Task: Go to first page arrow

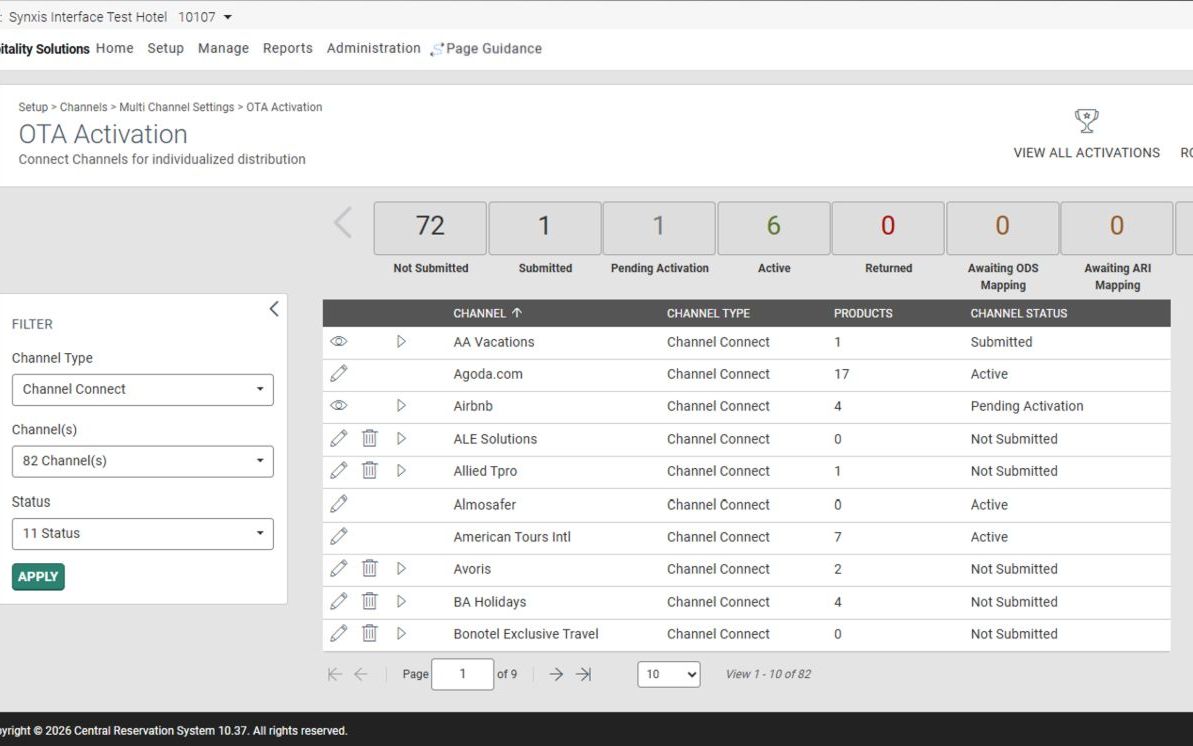Action: click(334, 674)
